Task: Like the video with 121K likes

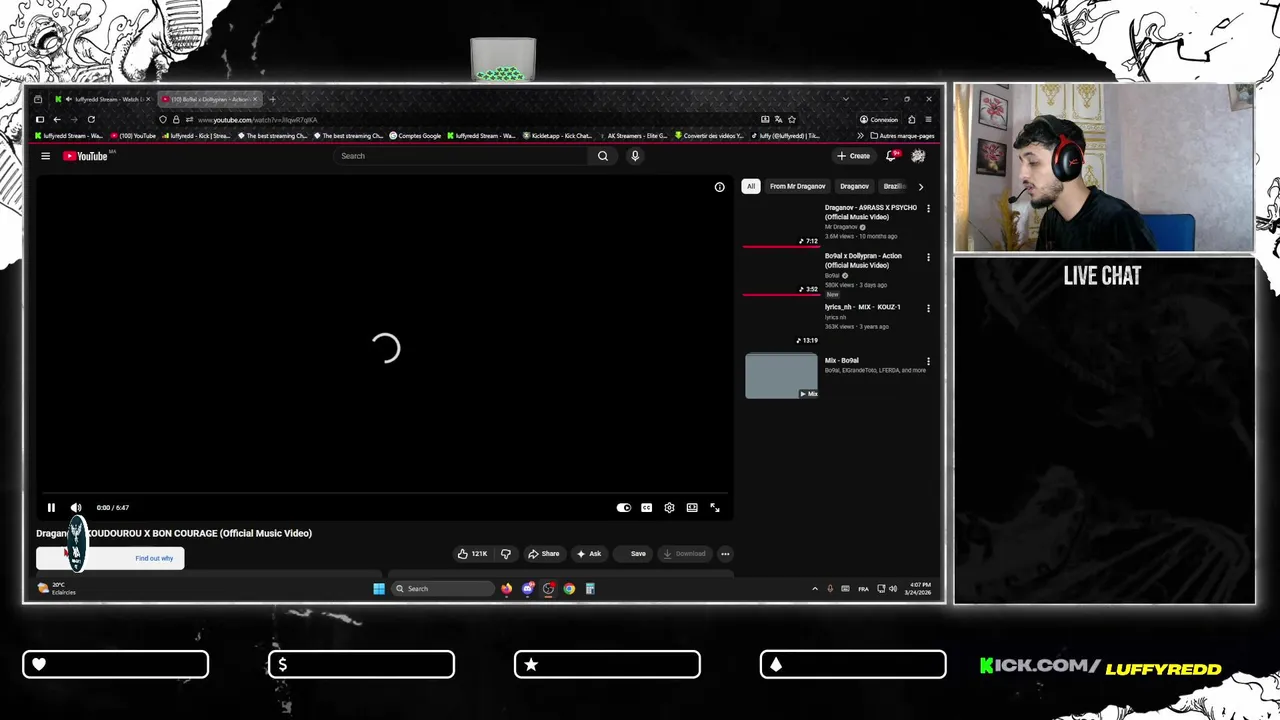Action: tap(473, 554)
